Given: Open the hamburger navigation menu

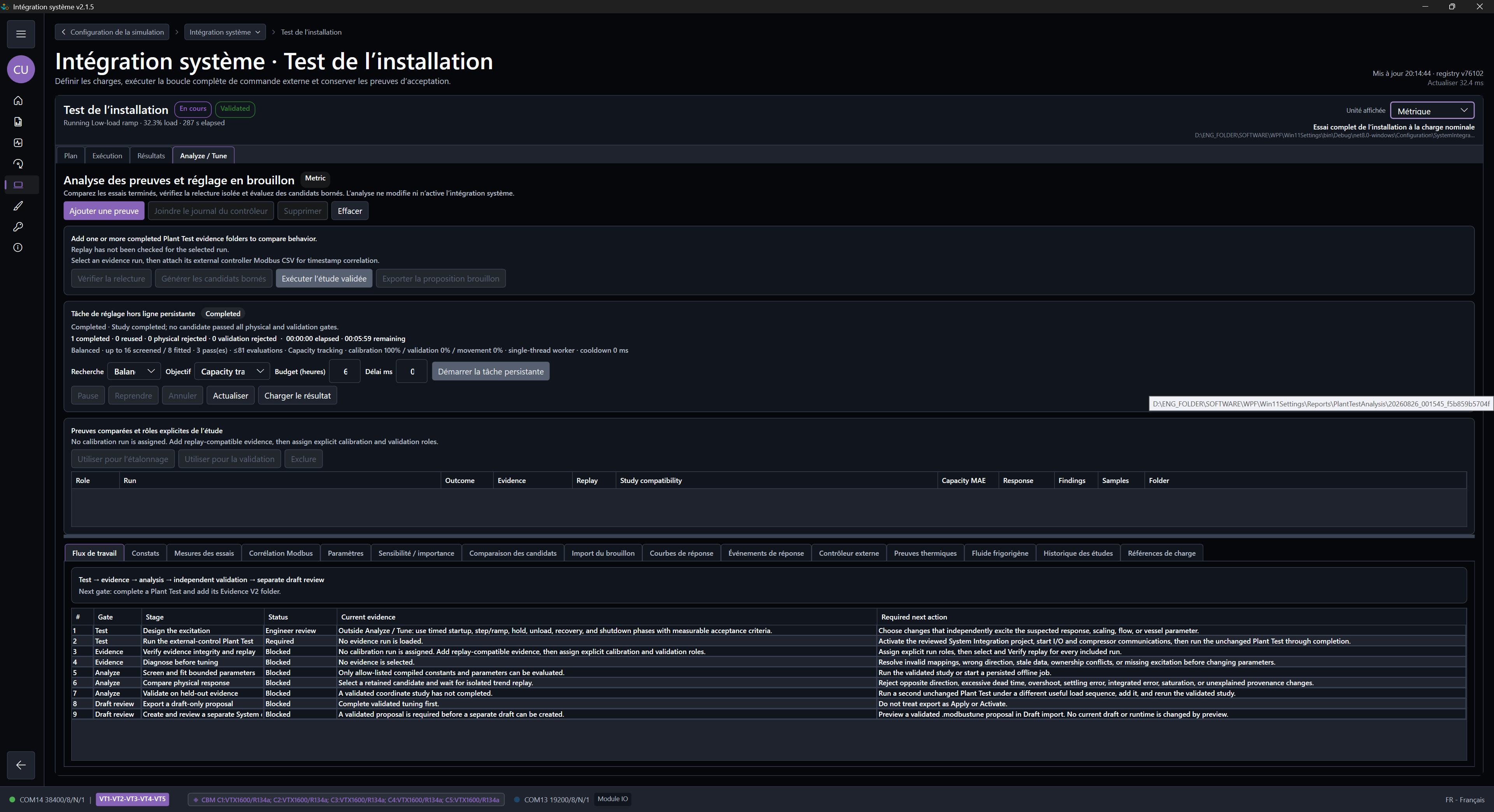Looking at the screenshot, I should pyautogui.click(x=21, y=33).
